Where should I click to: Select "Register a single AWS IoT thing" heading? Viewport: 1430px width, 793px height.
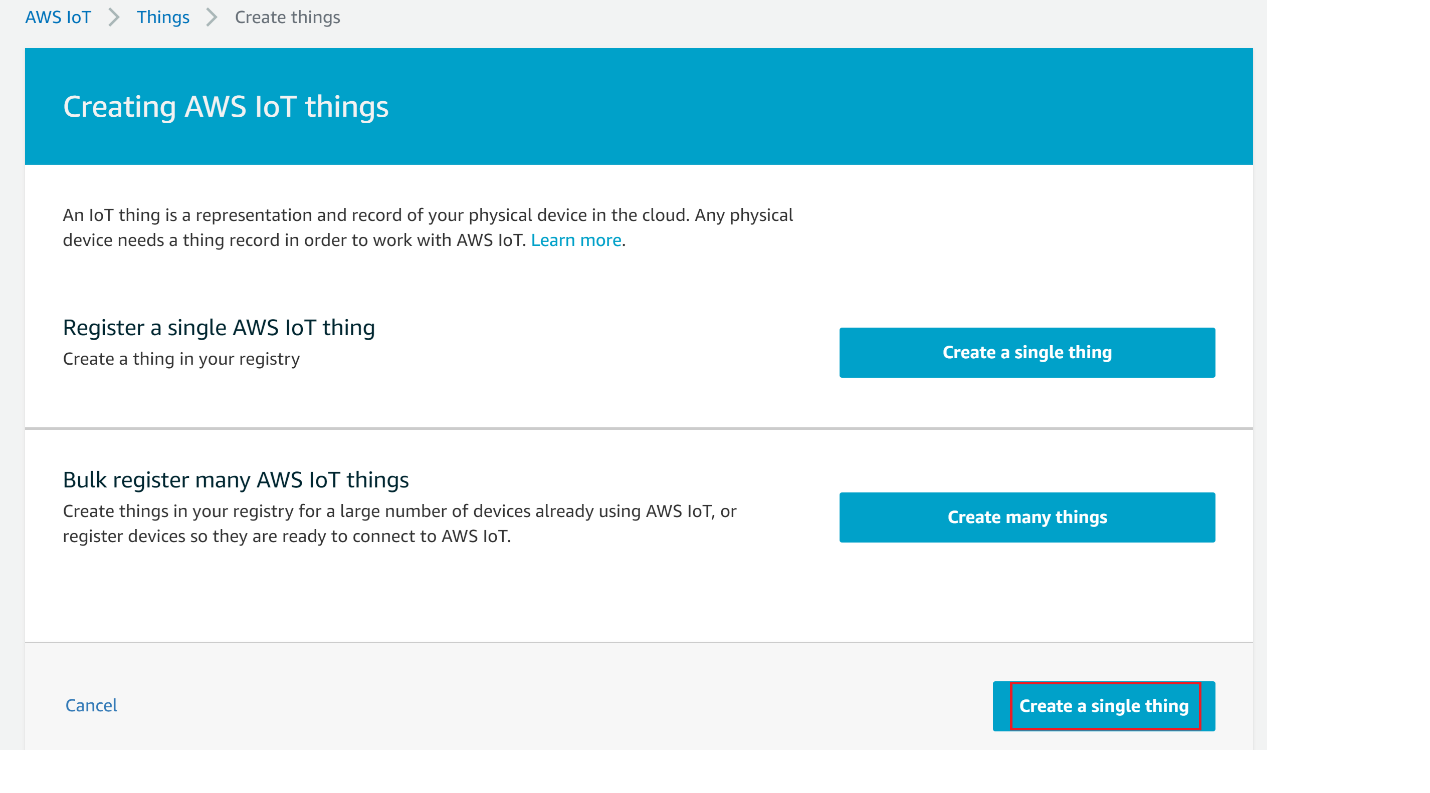click(x=219, y=327)
